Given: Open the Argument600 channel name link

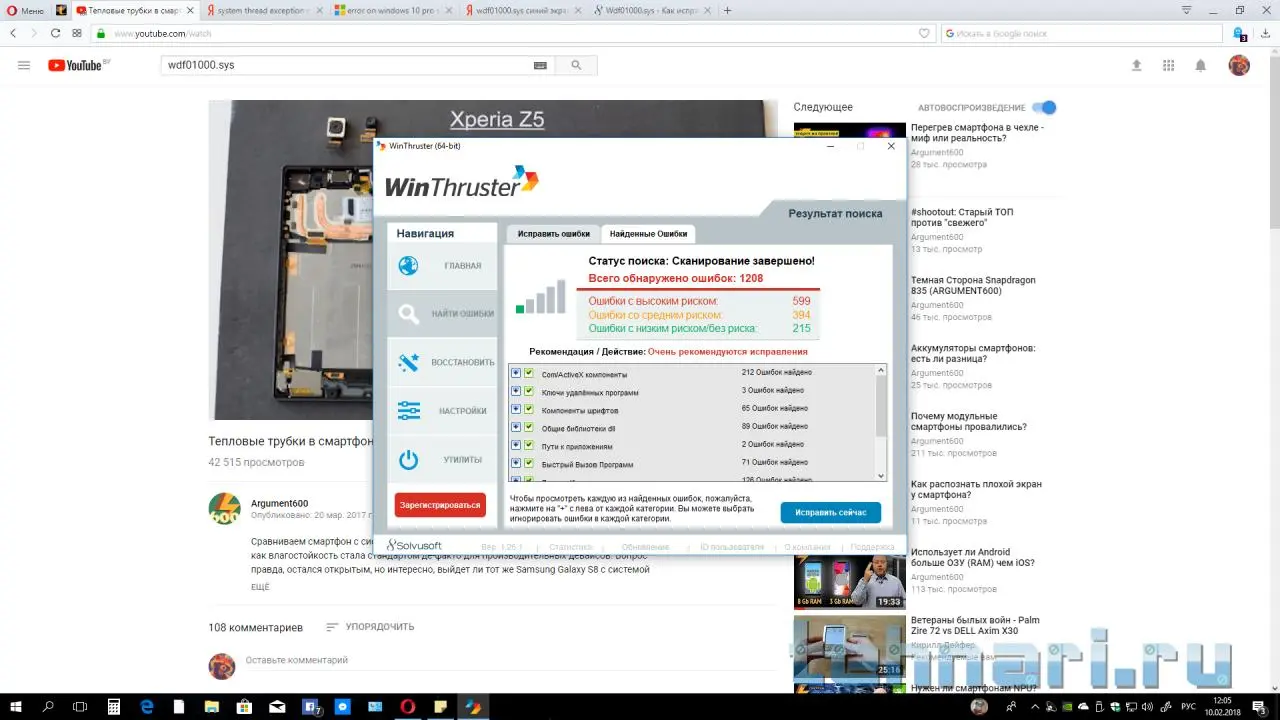Looking at the screenshot, I should pyautogui.click(x=280, y=503).
